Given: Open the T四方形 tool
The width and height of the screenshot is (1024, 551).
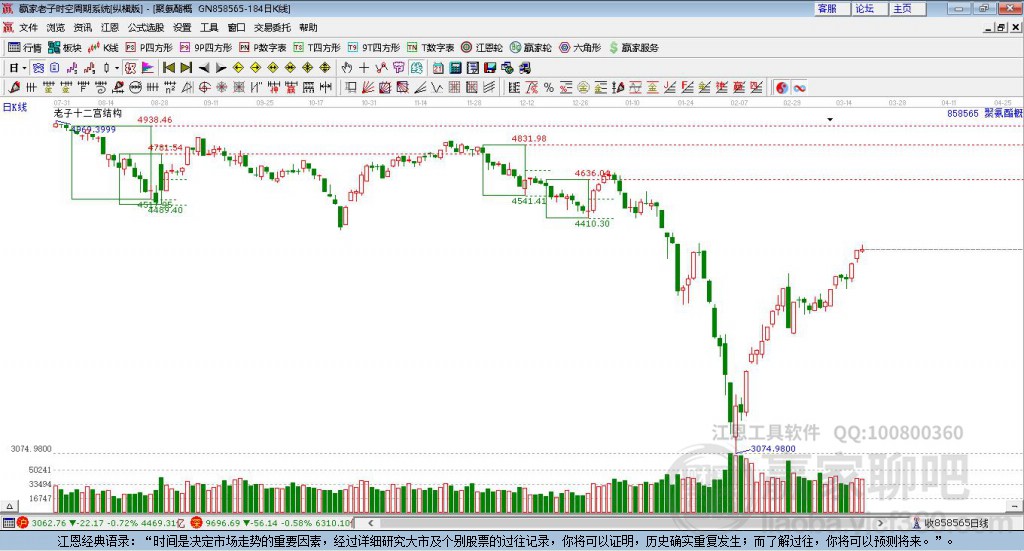Looking at the screenshot, I should (317, 48).
